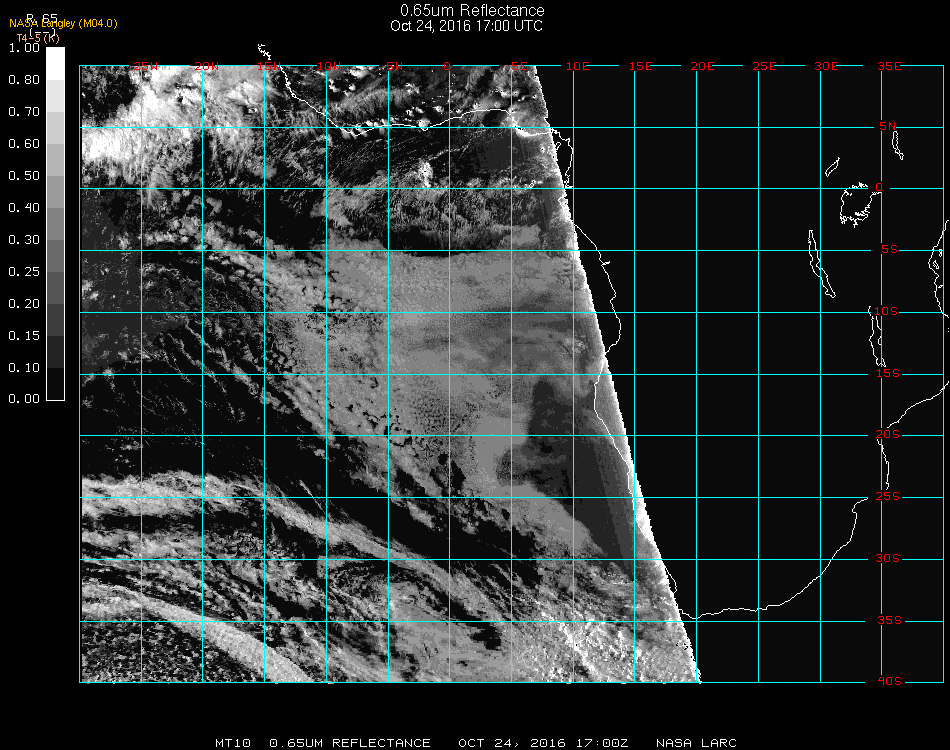This screenshot has width=950, height=750.
Task: Click the 15E longitude label
Action: coord(640,66)
